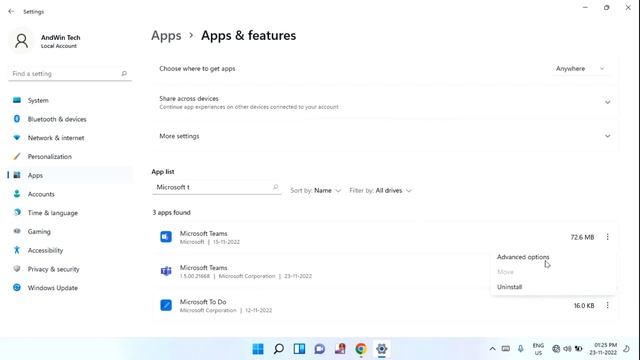
Task: Open Google Chrome from the taskbar
Action: (361, 349)
